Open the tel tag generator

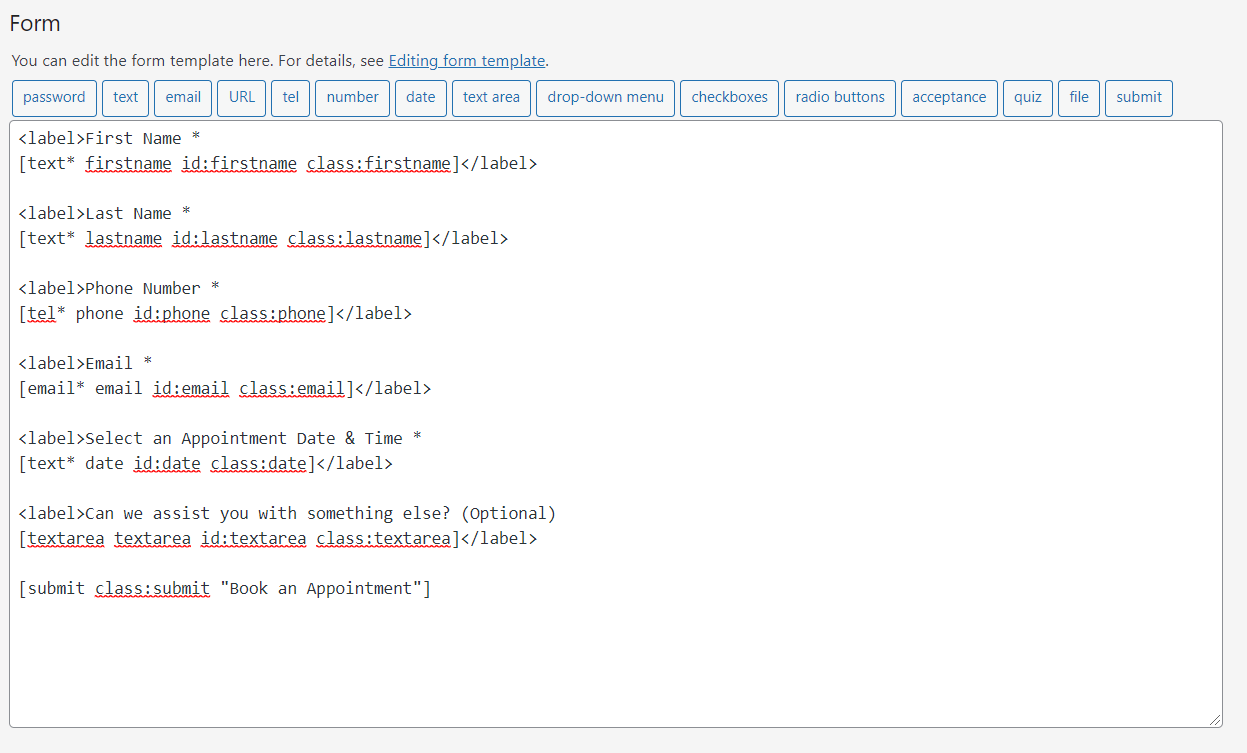coord(290,98)
